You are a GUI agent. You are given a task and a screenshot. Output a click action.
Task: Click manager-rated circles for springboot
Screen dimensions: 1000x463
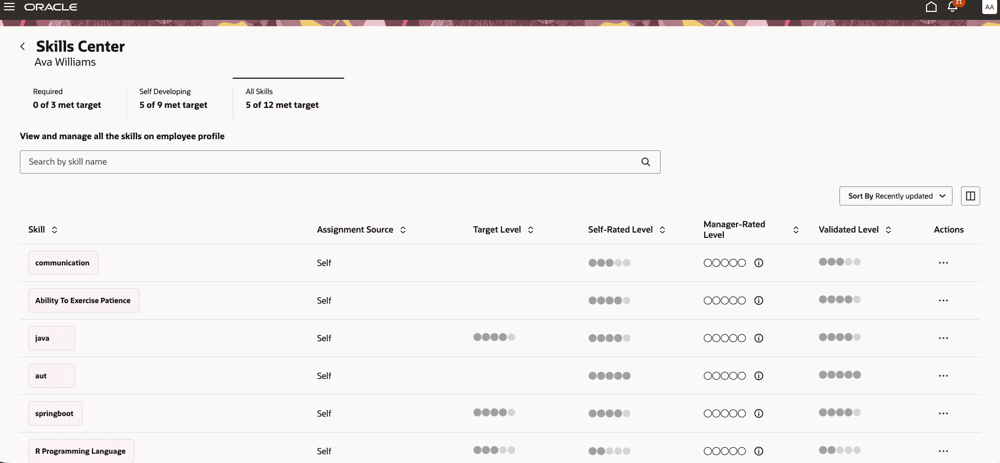tap(724, 413)
